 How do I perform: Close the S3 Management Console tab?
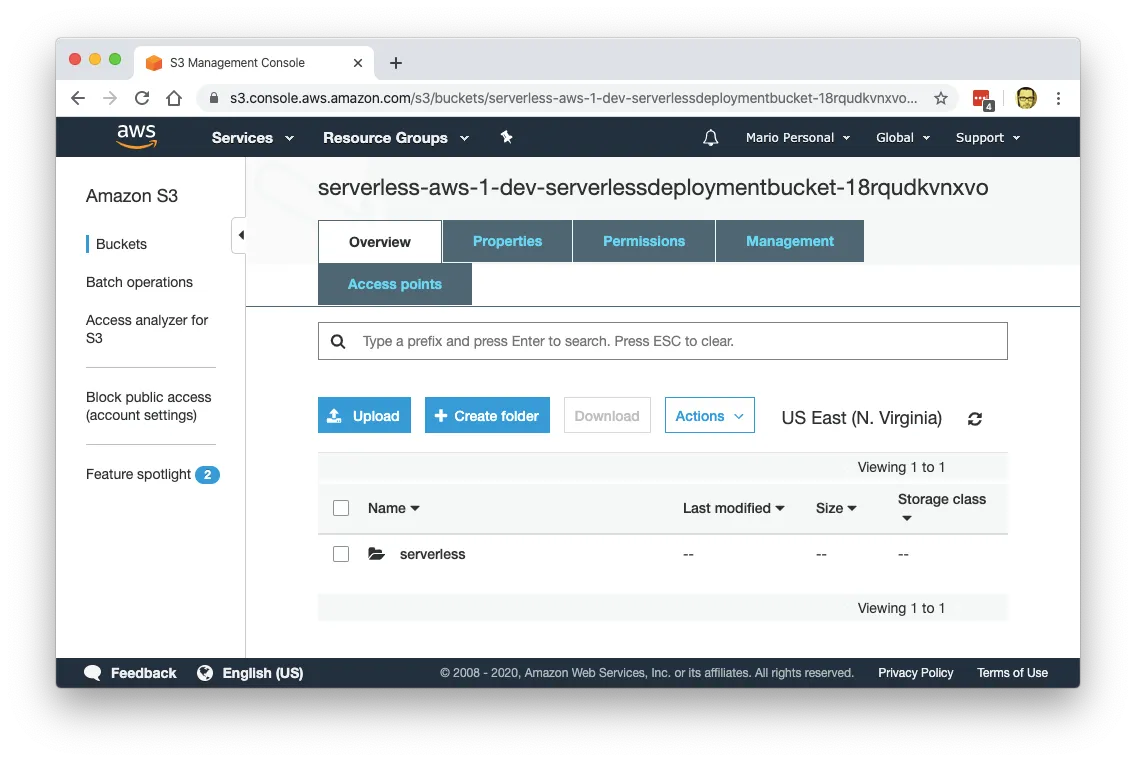click(358, 63)
